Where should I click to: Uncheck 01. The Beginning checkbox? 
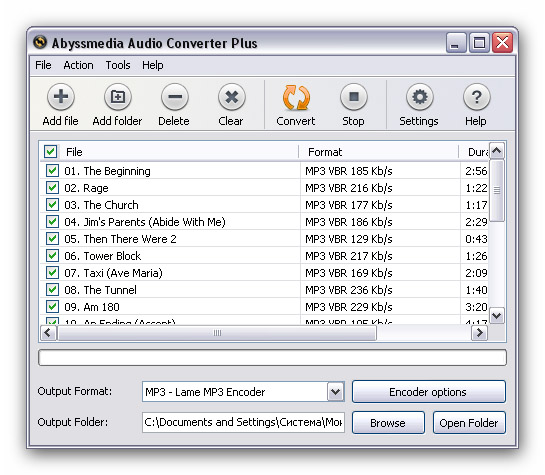pyautogui.click(x=52, y=170)
